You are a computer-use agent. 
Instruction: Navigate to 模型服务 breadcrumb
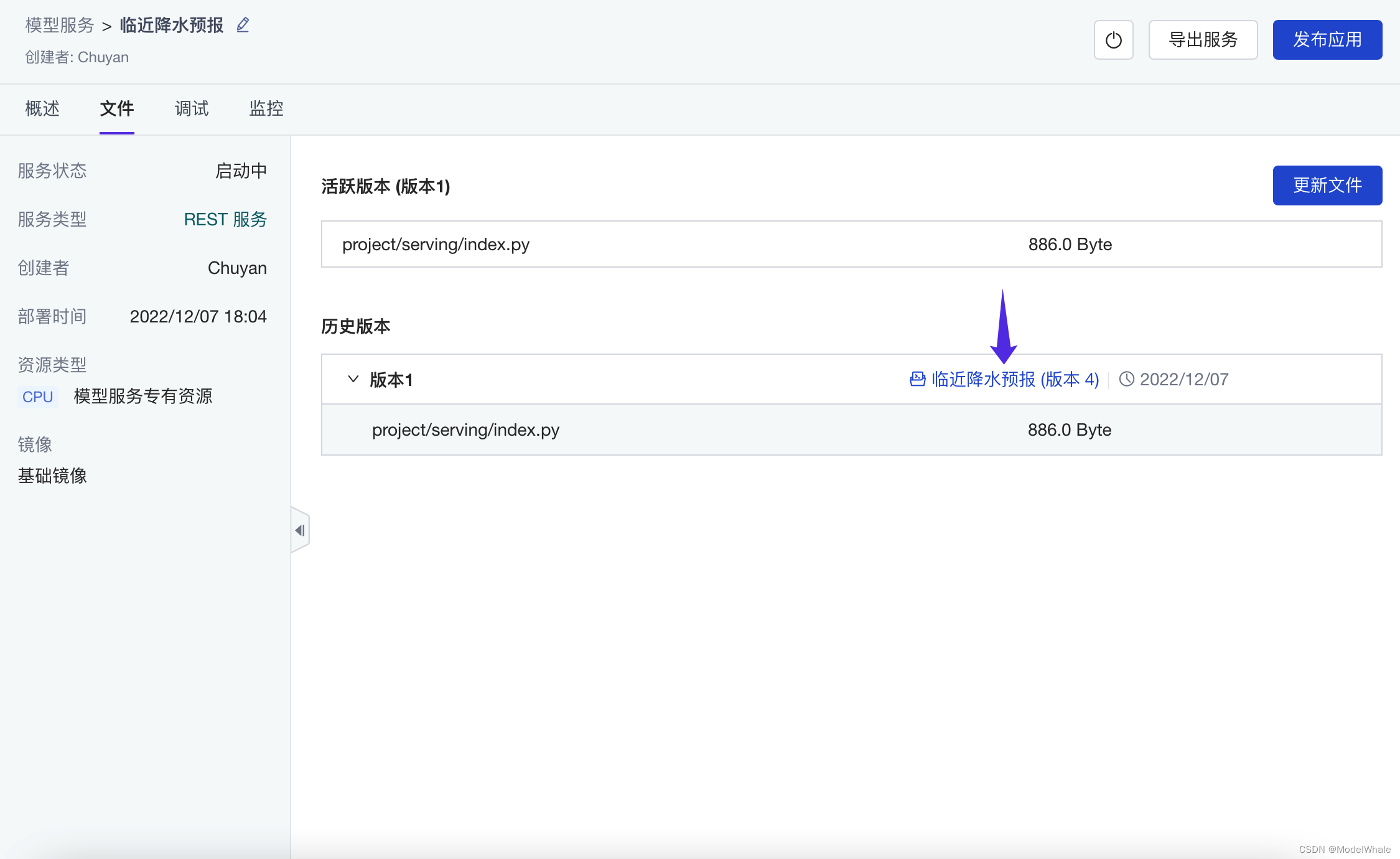point(59,25)
